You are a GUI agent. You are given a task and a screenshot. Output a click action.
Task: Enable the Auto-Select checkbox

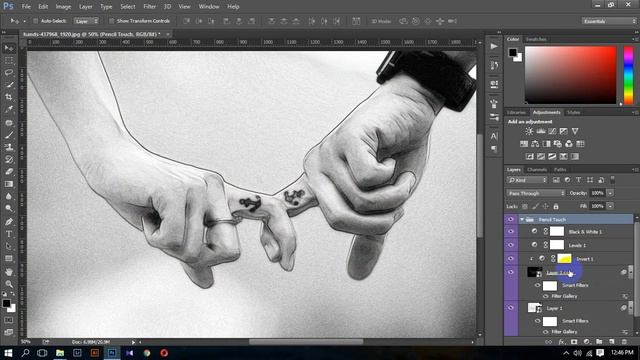click(x=36, y=21)
